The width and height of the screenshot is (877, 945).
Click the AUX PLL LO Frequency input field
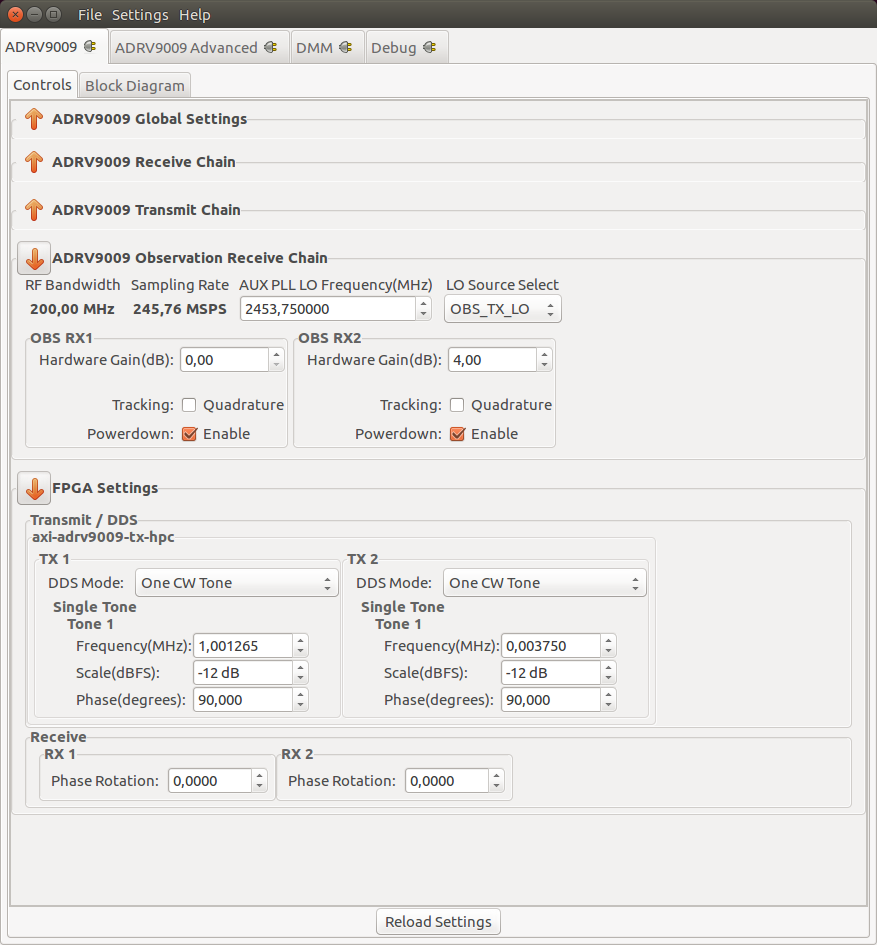click(x=320, y=308)
